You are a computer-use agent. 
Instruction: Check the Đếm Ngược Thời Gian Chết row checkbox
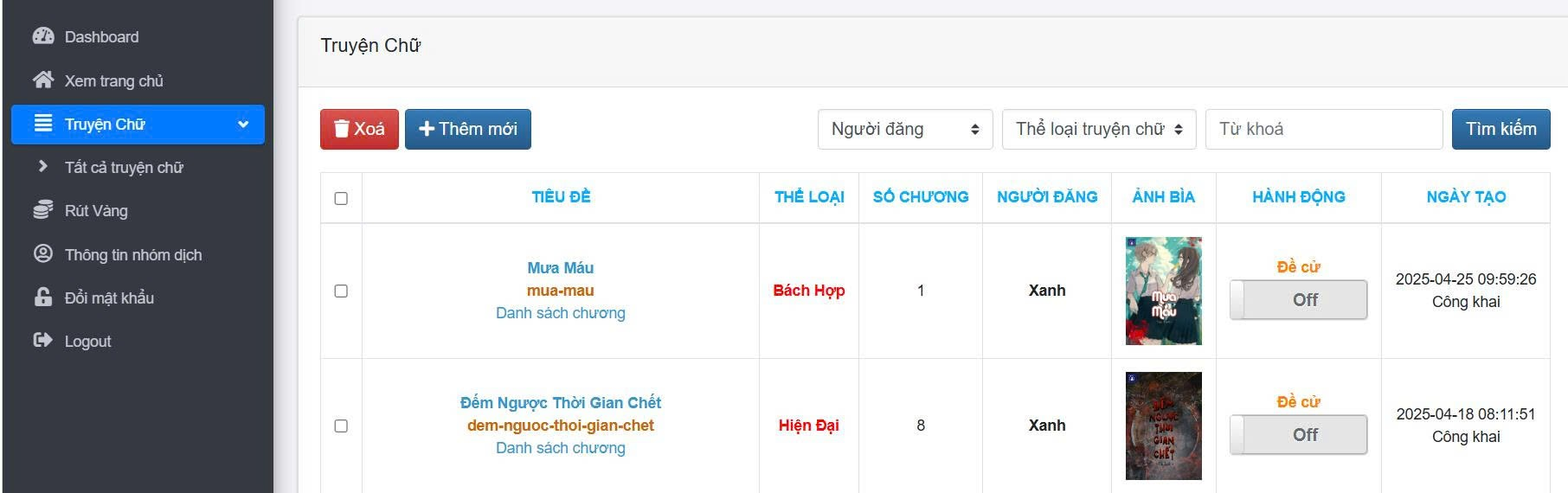(341, 426)
